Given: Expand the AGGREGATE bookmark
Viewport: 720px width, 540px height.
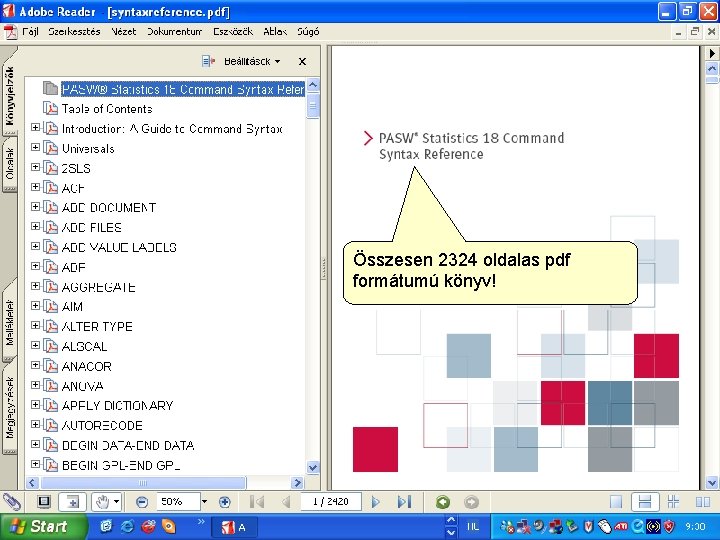Looking at the screenshot, I should coord(35,286).
